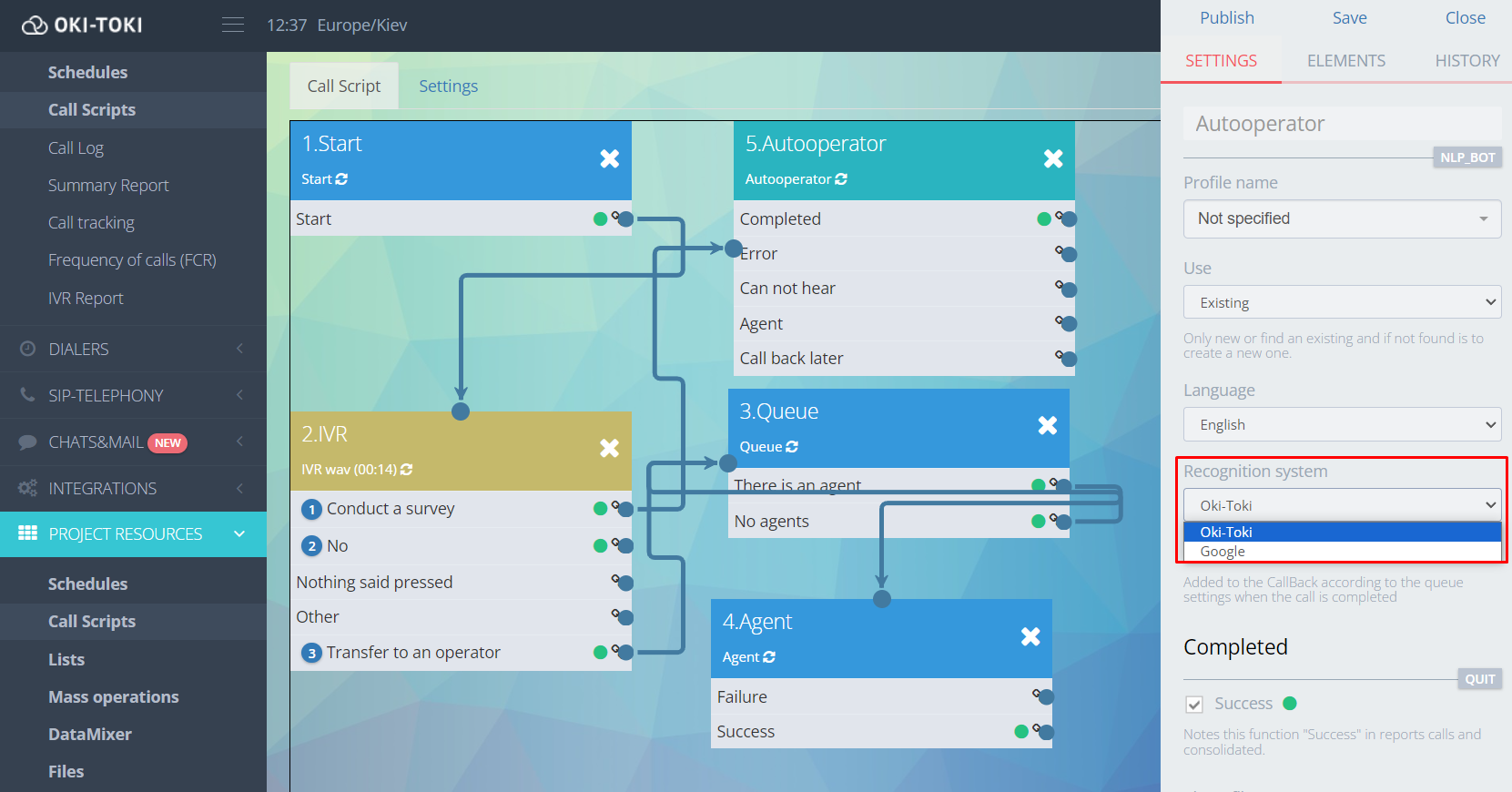Viewport: 1512px width, 792px height.
Task: Open the Language dropdown set to English
Action: pyautogui.click(x=1341, y=425)
